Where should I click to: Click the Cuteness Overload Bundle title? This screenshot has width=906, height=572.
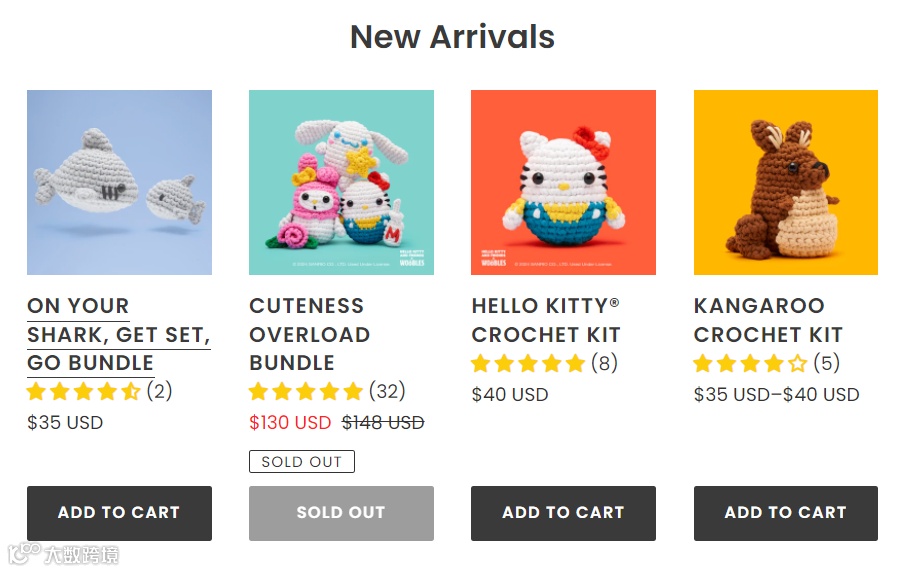[x=309, y=334]
